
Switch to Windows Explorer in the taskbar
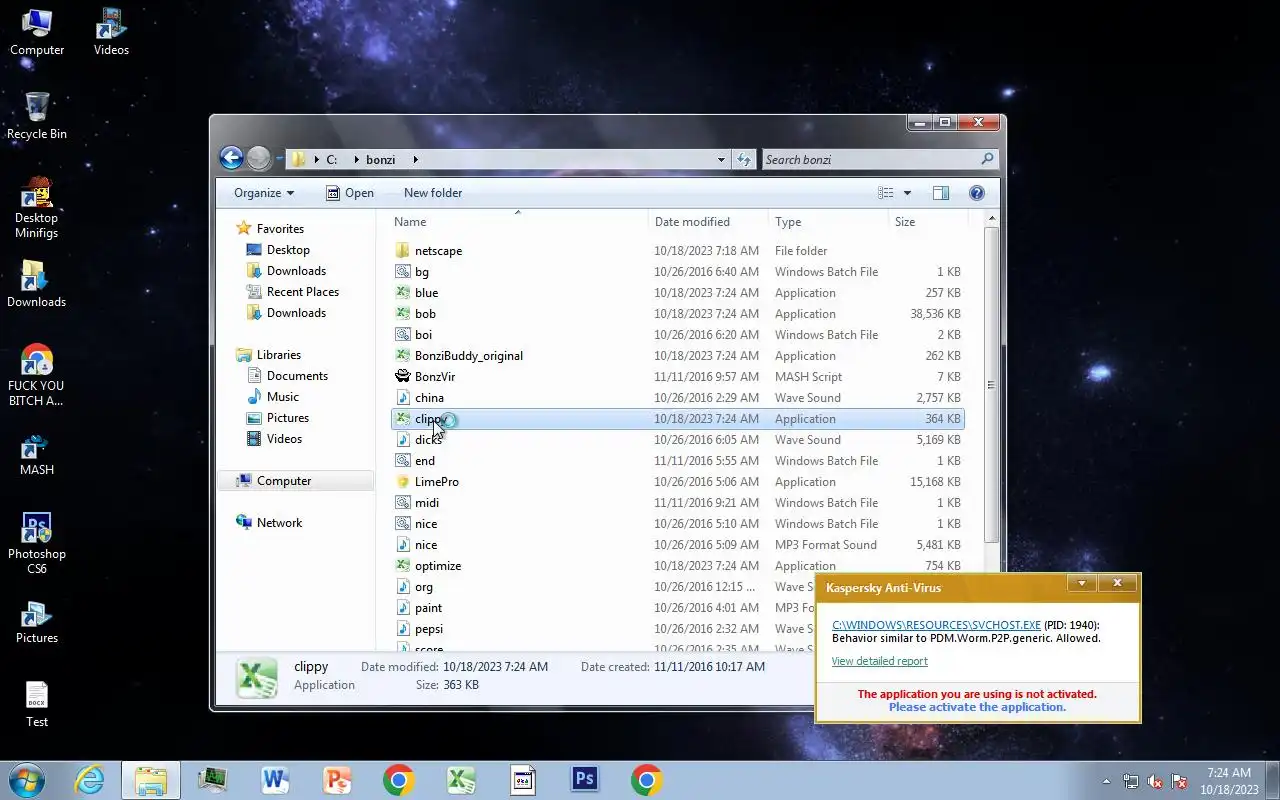151,780
